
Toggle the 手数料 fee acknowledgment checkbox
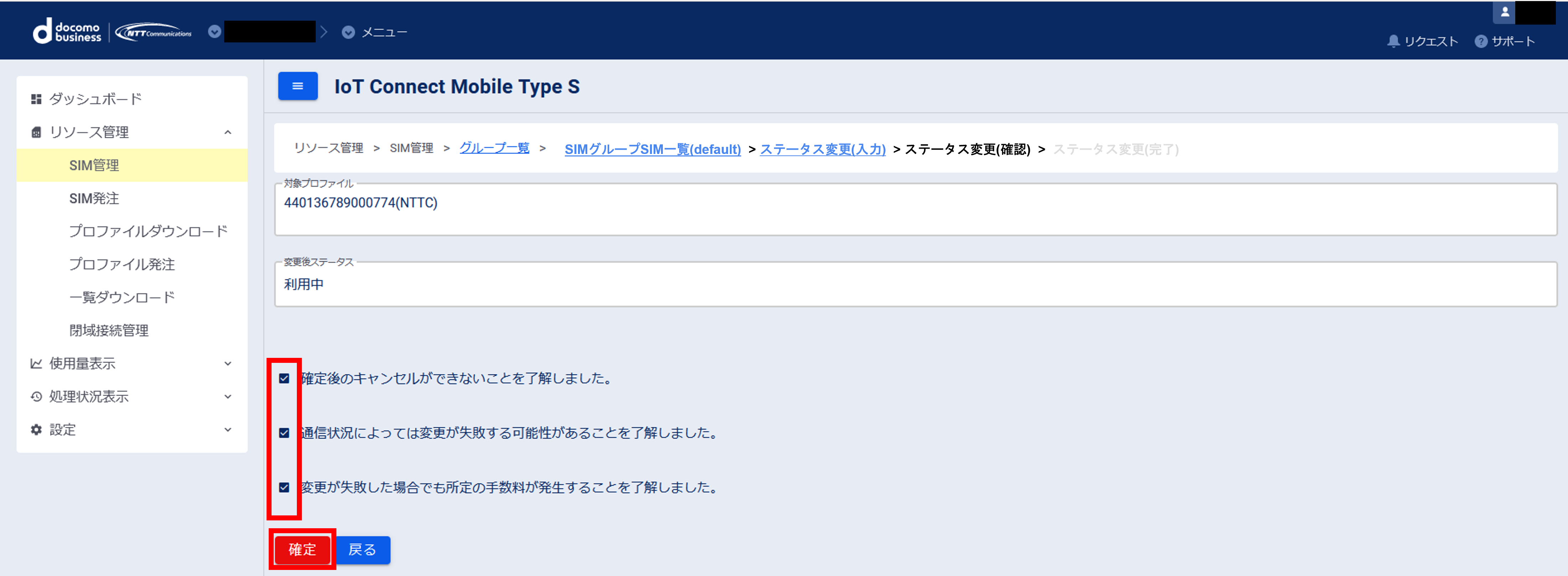[284, 488]
